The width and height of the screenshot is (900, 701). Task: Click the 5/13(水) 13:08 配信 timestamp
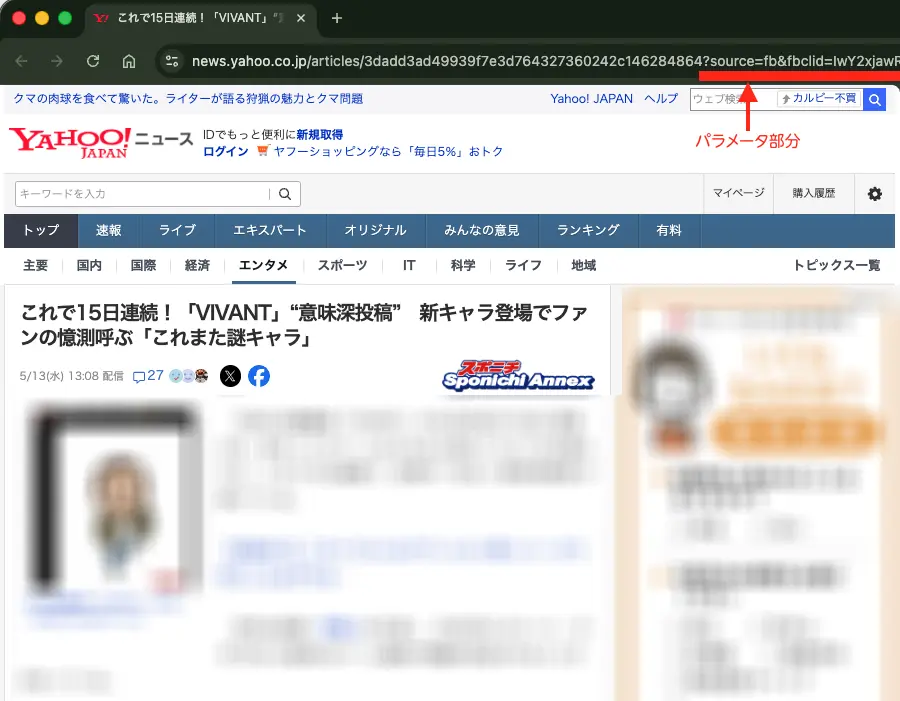pos(72,376)
